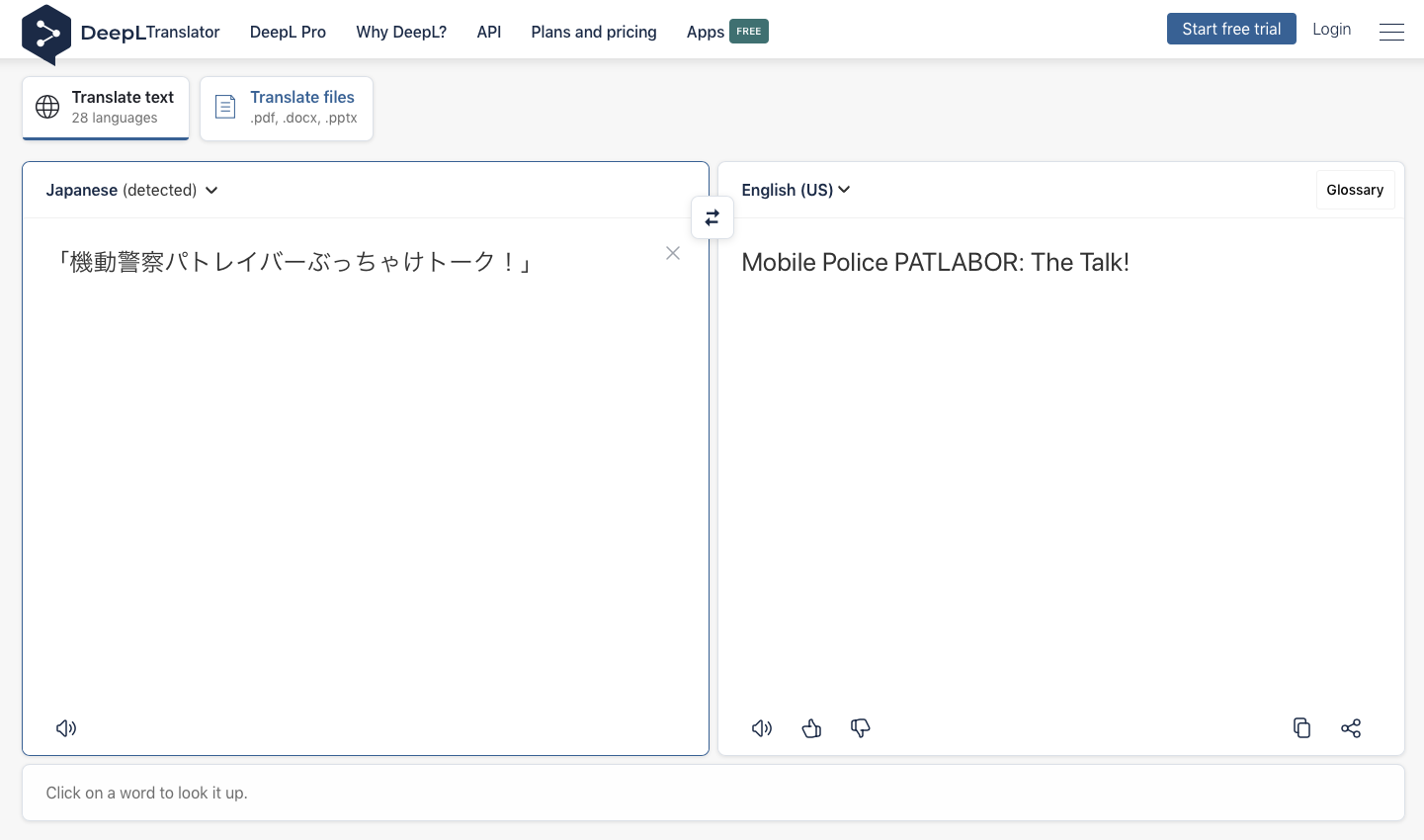
Task: Click the 'Click on a word to look it up' bar
Action: pyautogui.click(x=712, y=793)
